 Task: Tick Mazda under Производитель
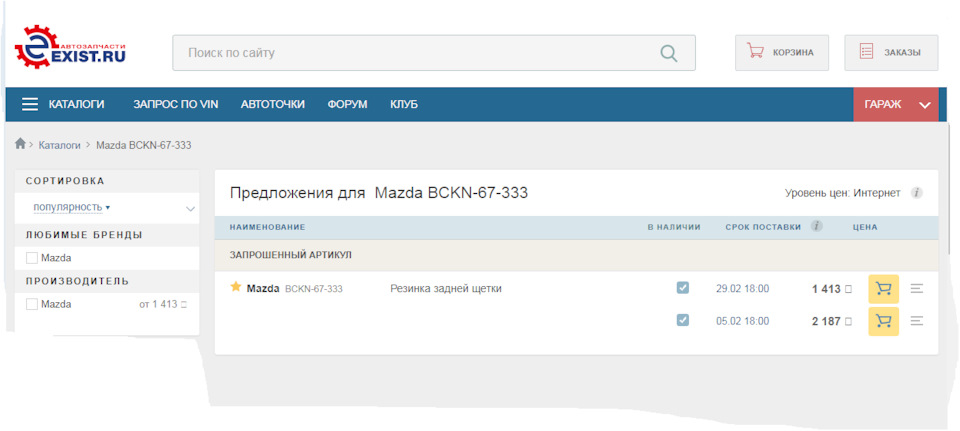(x=32, y=304)
